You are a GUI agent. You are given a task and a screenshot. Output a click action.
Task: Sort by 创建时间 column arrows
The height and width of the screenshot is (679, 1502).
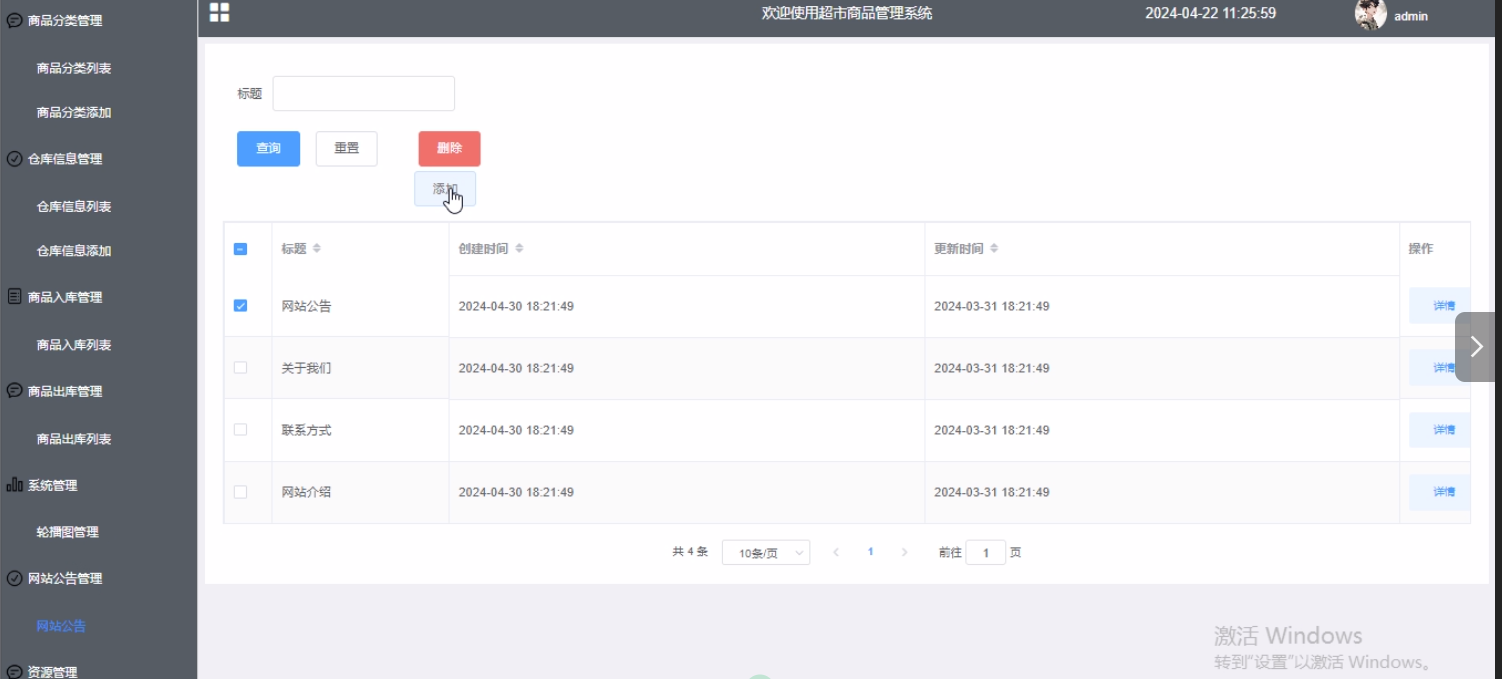(x=519, y=248)
